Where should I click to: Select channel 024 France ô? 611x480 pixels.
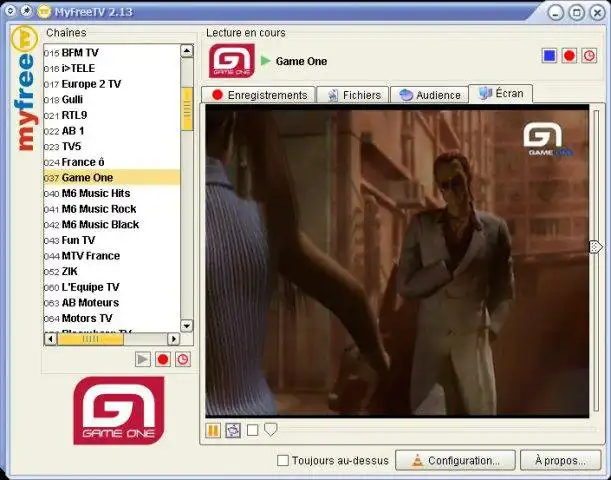point(111,162)
